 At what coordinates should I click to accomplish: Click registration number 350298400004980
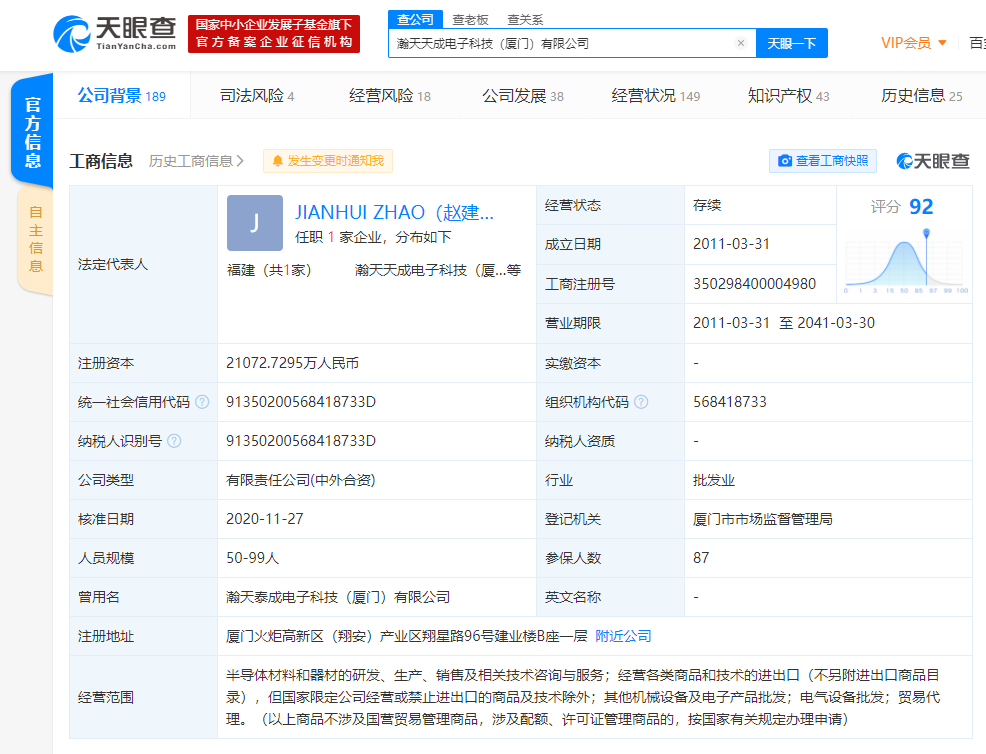coord(755,284)
